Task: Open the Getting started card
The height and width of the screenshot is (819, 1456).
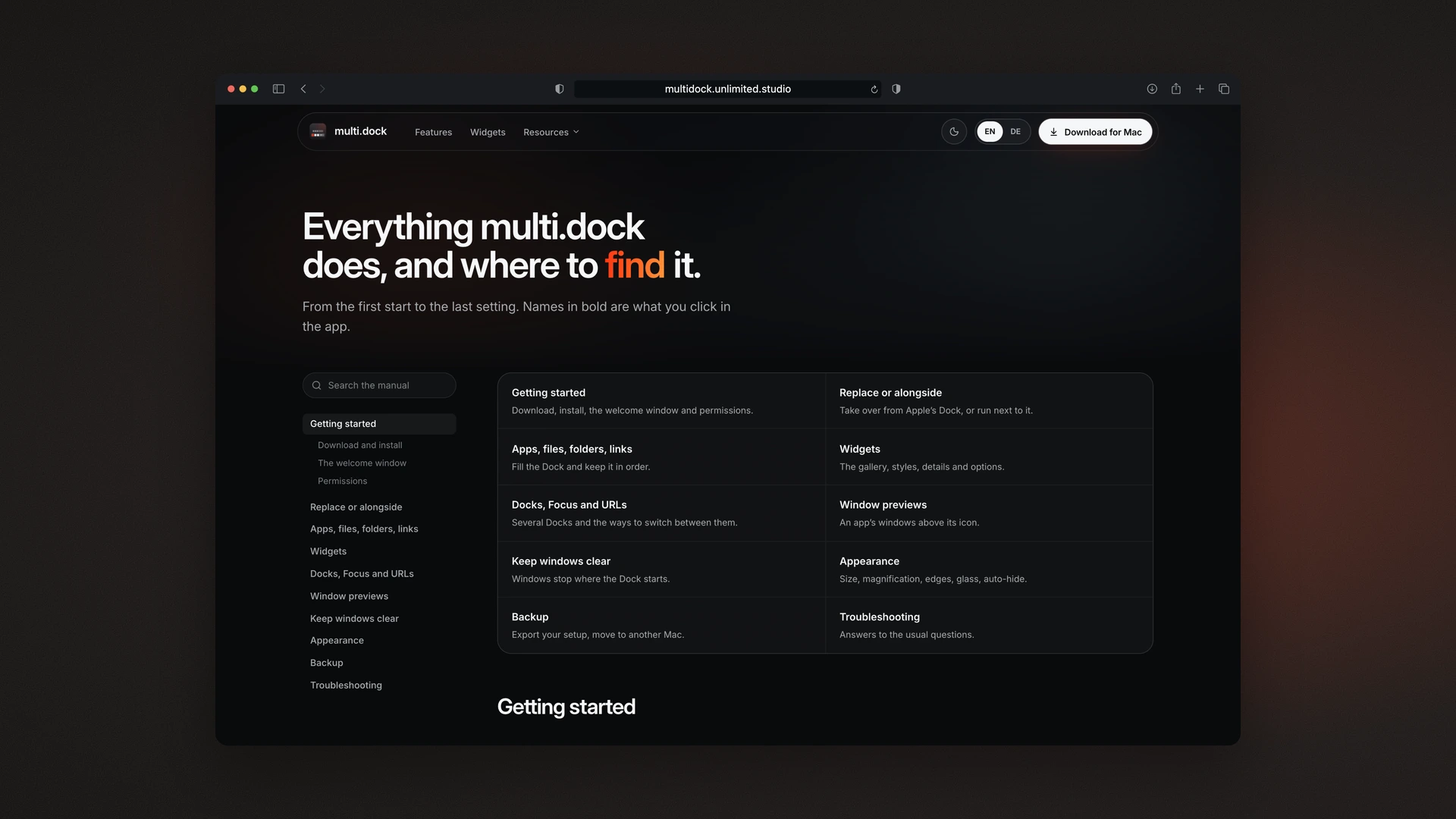Action: [661, 401]
